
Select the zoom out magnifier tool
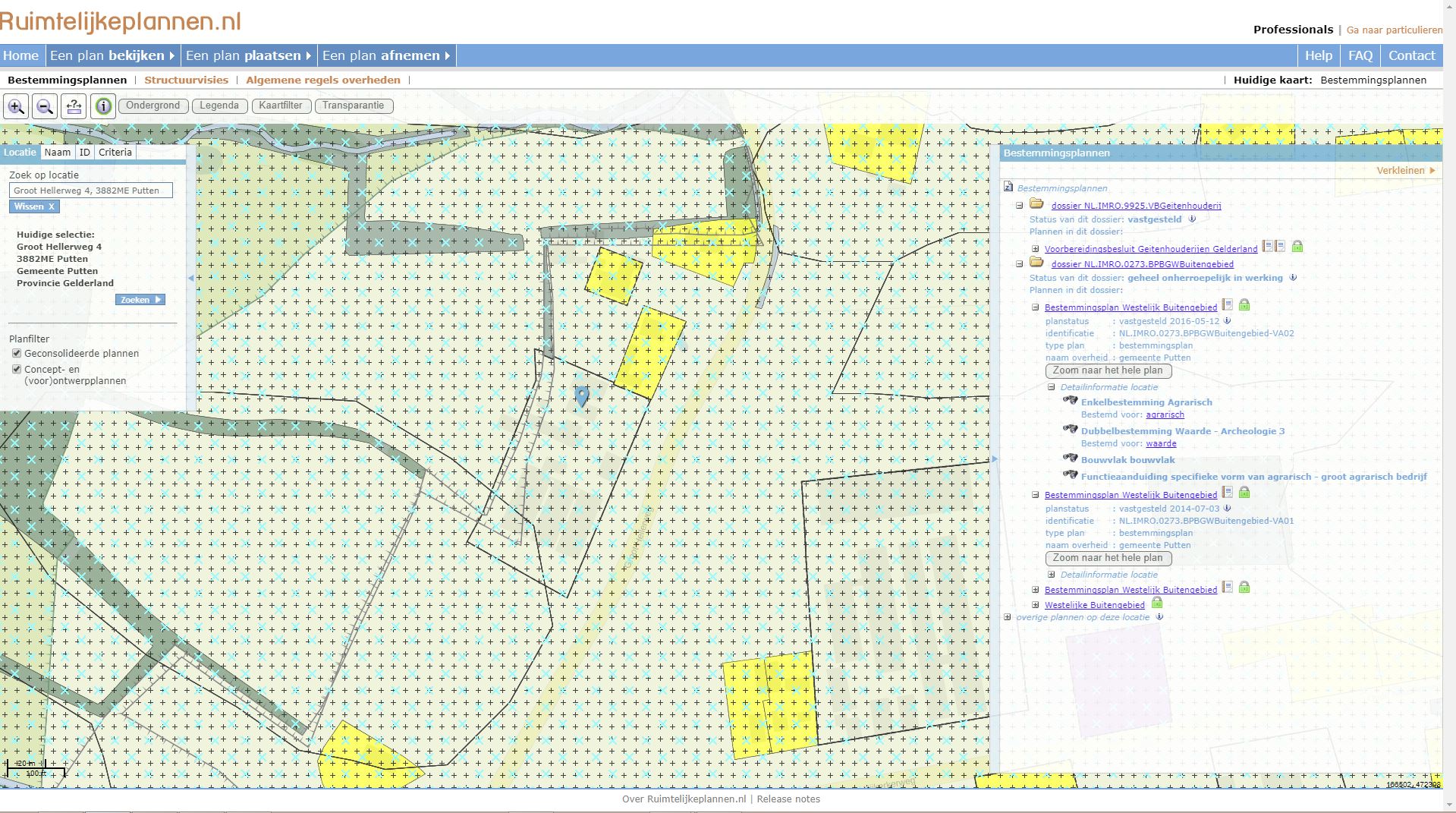45,106
